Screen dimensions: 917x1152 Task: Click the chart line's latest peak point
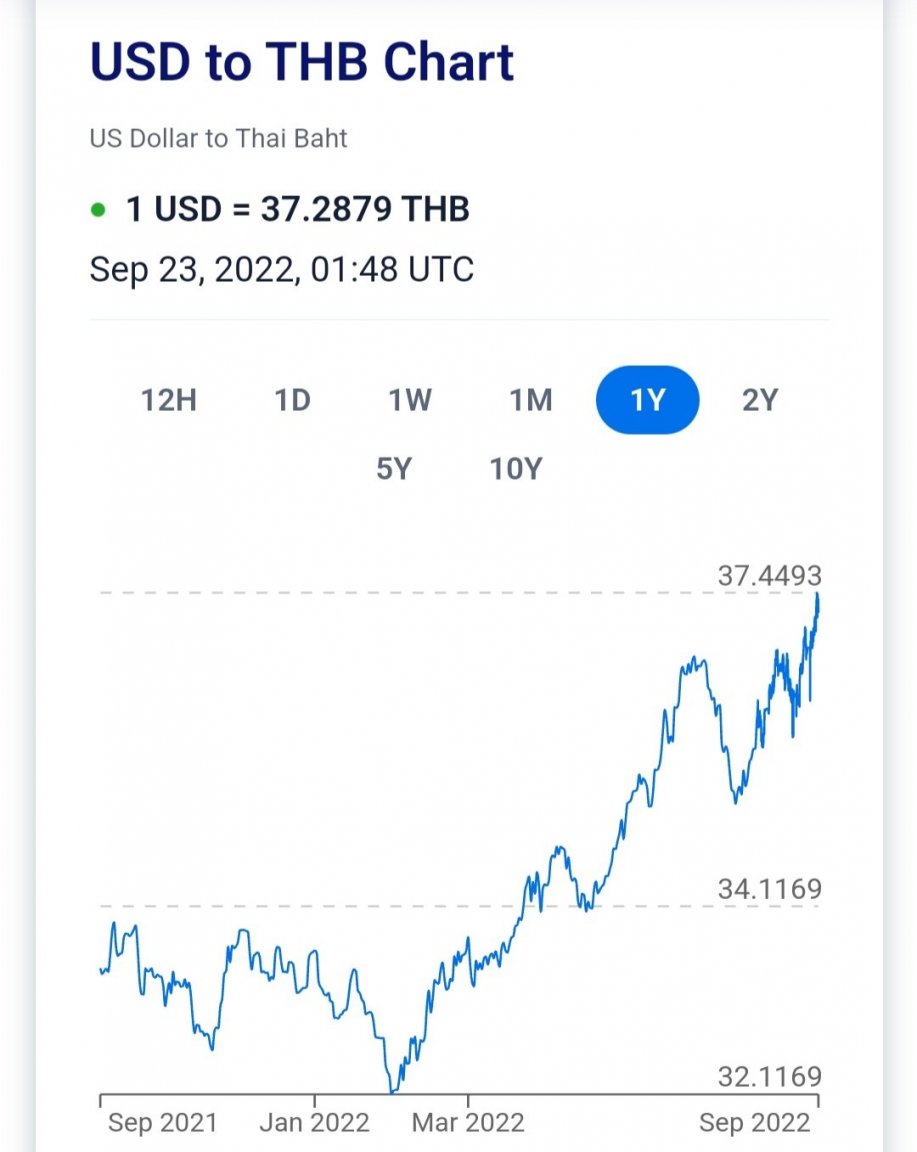coord(817,595)
